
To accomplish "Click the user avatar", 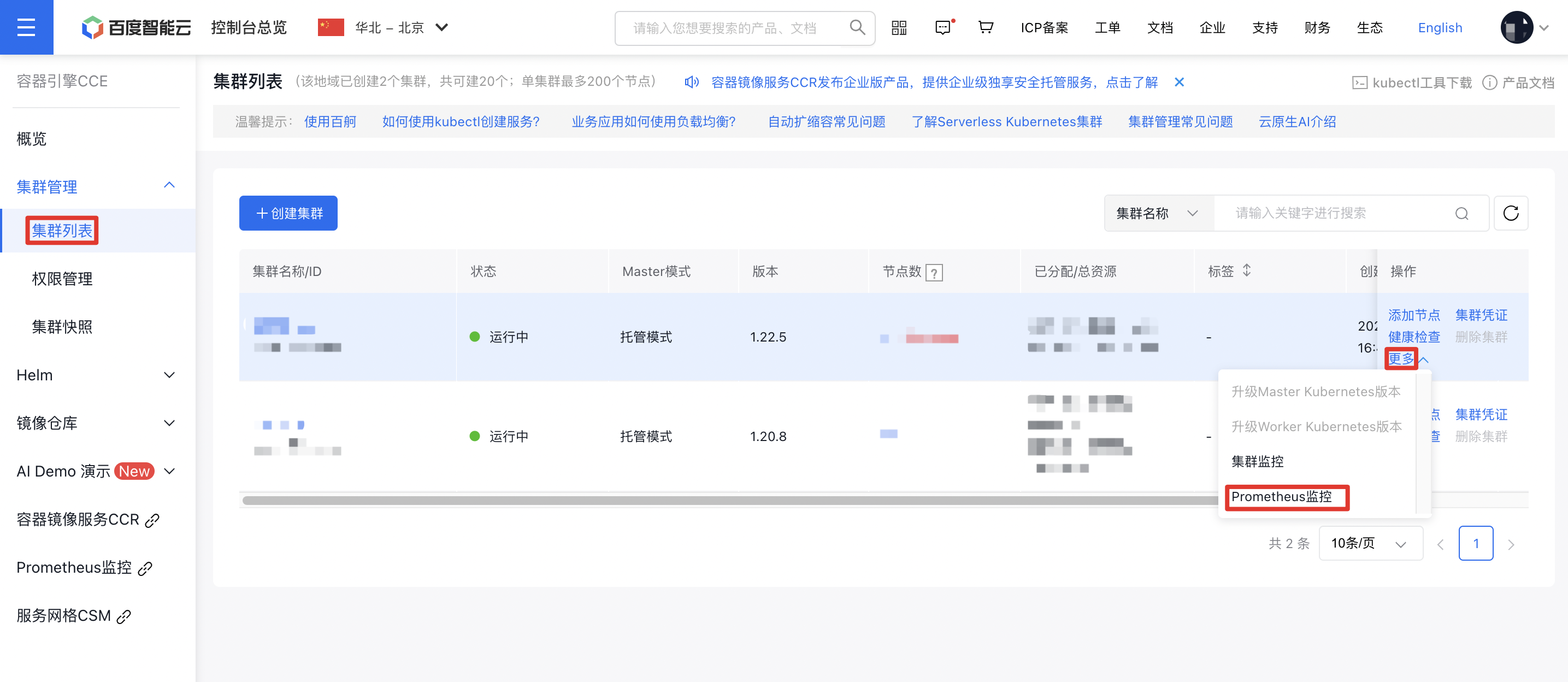I will (1516, 27).
